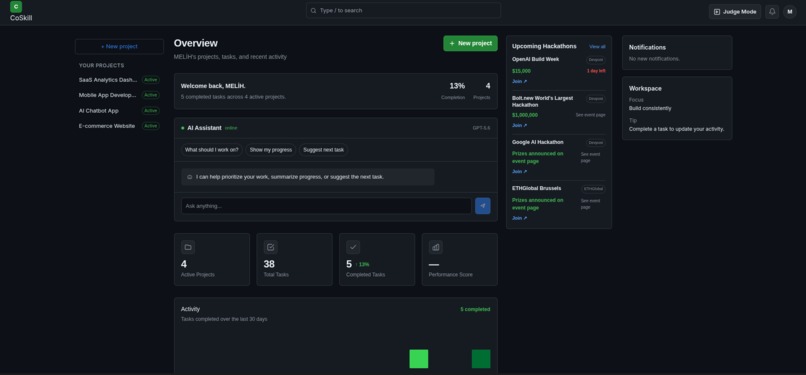Click the 'GPT-5.5' model label
The height and width of the screenshot is (375, 806).
[482, 128]
